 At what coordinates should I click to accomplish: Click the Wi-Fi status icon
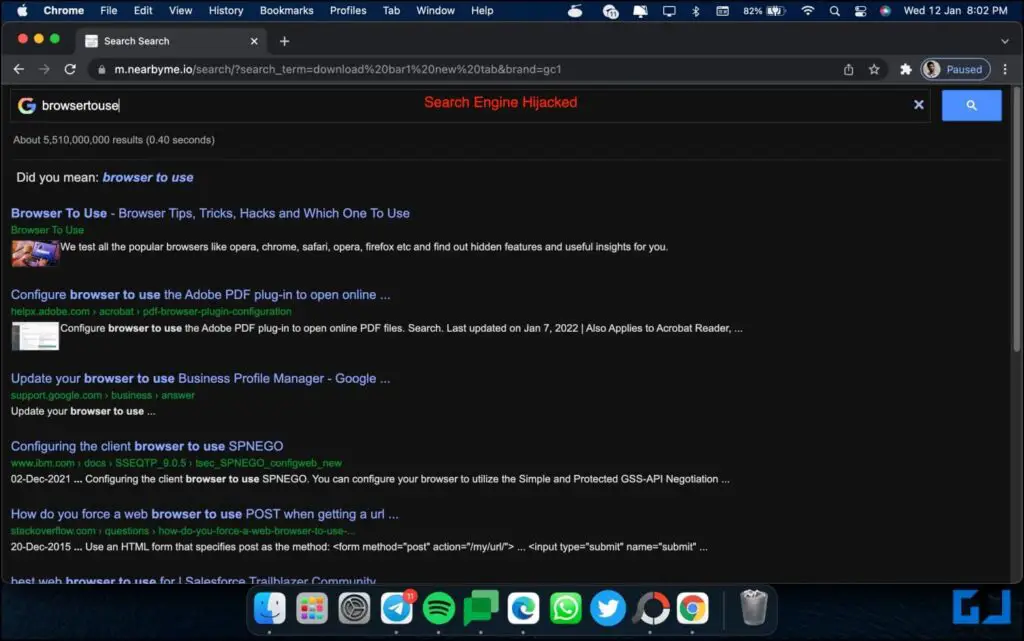808,10
